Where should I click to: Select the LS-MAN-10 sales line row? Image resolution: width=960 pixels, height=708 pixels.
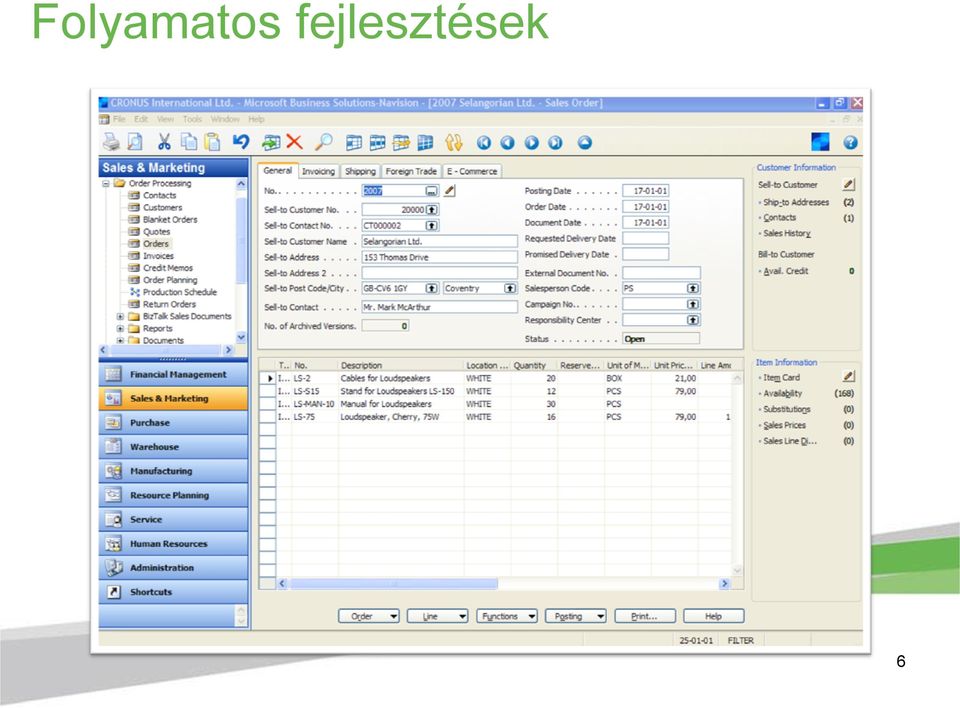click(496, 404)
